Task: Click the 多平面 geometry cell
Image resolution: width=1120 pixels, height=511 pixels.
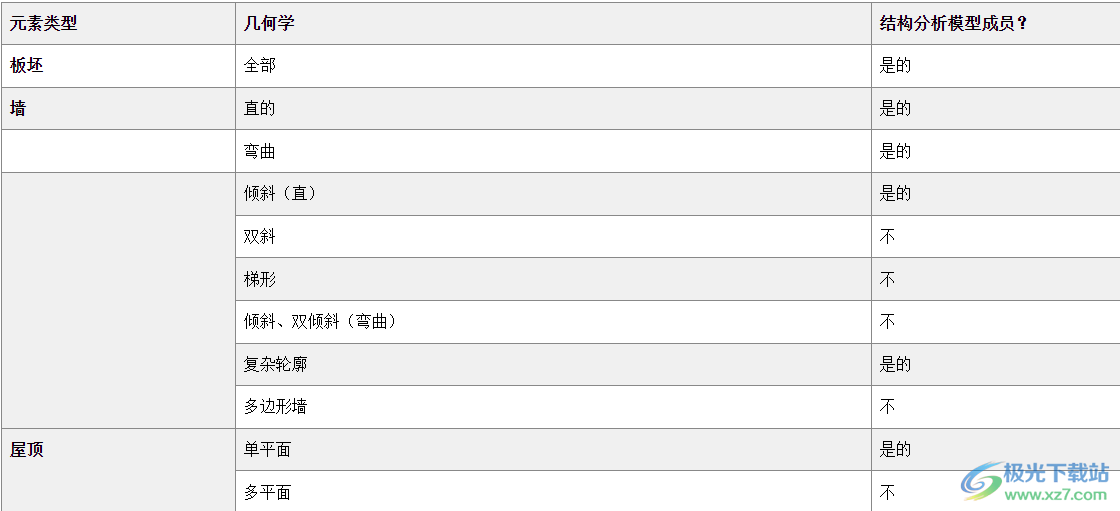Action: tap(268, 492)
